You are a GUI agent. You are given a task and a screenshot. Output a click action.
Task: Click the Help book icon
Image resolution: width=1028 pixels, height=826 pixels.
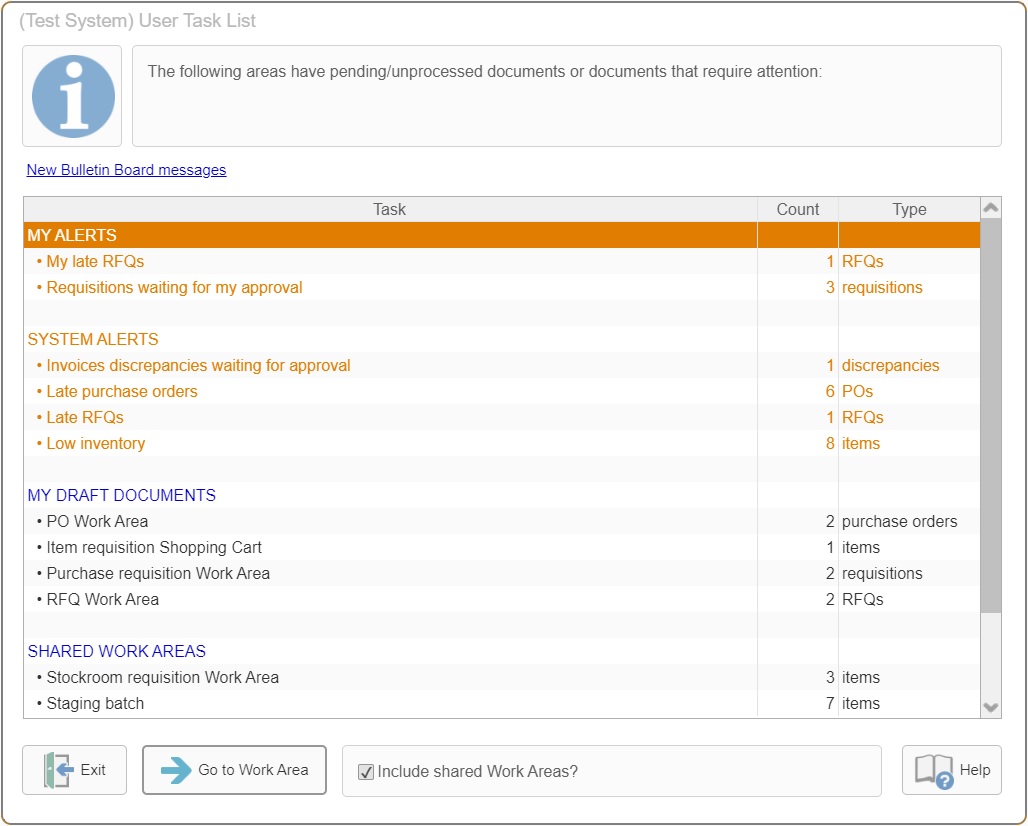pyautogui.click(x=934, y=770)
